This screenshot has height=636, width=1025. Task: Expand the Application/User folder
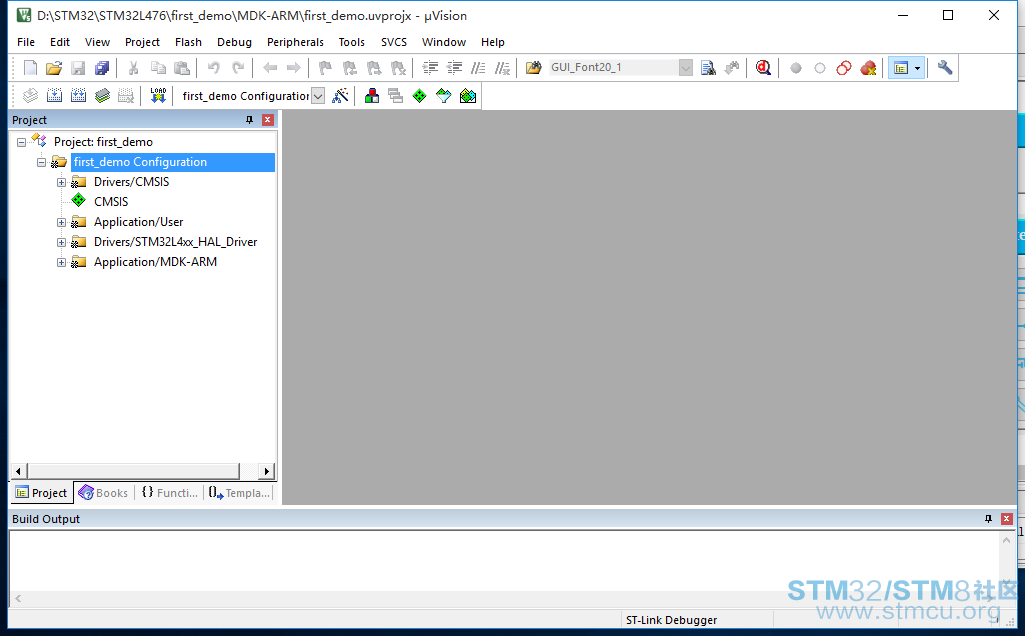(61, 222)
